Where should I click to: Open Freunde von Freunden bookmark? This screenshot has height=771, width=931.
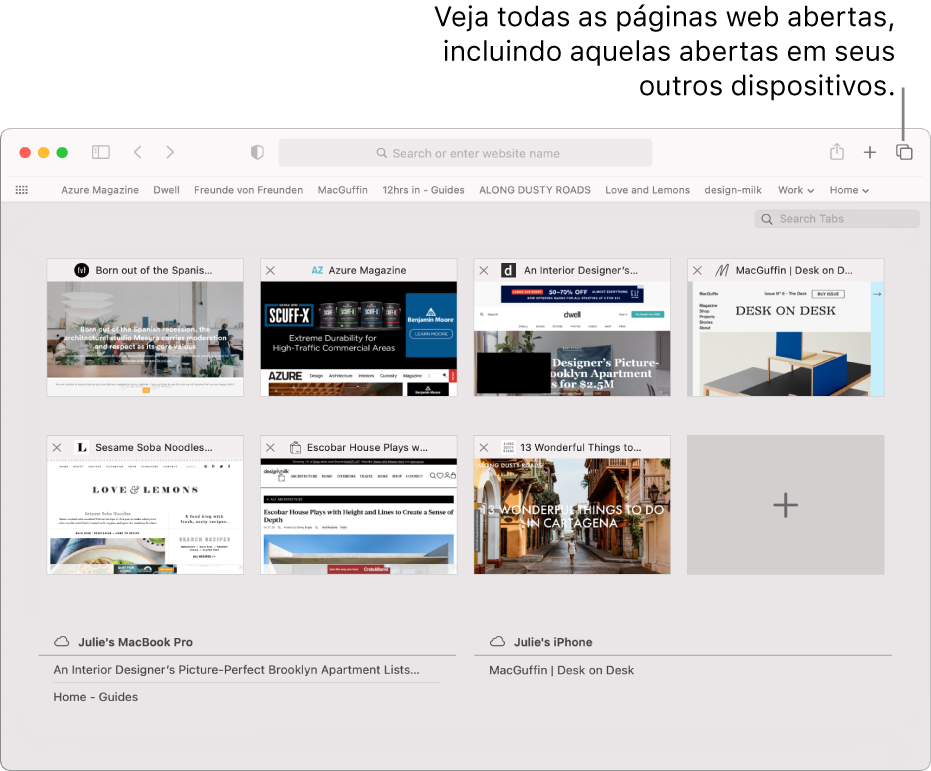(x=248, y=190)
